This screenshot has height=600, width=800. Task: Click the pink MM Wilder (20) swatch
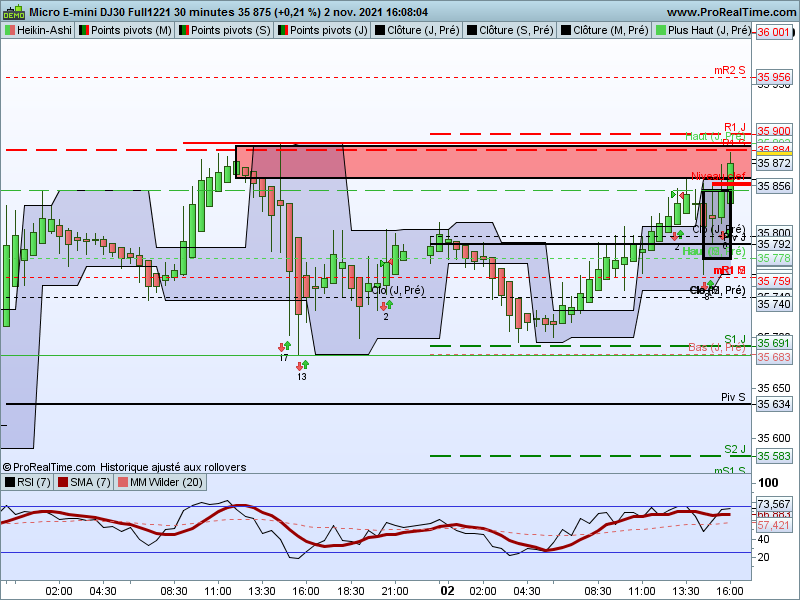[123, 482]
